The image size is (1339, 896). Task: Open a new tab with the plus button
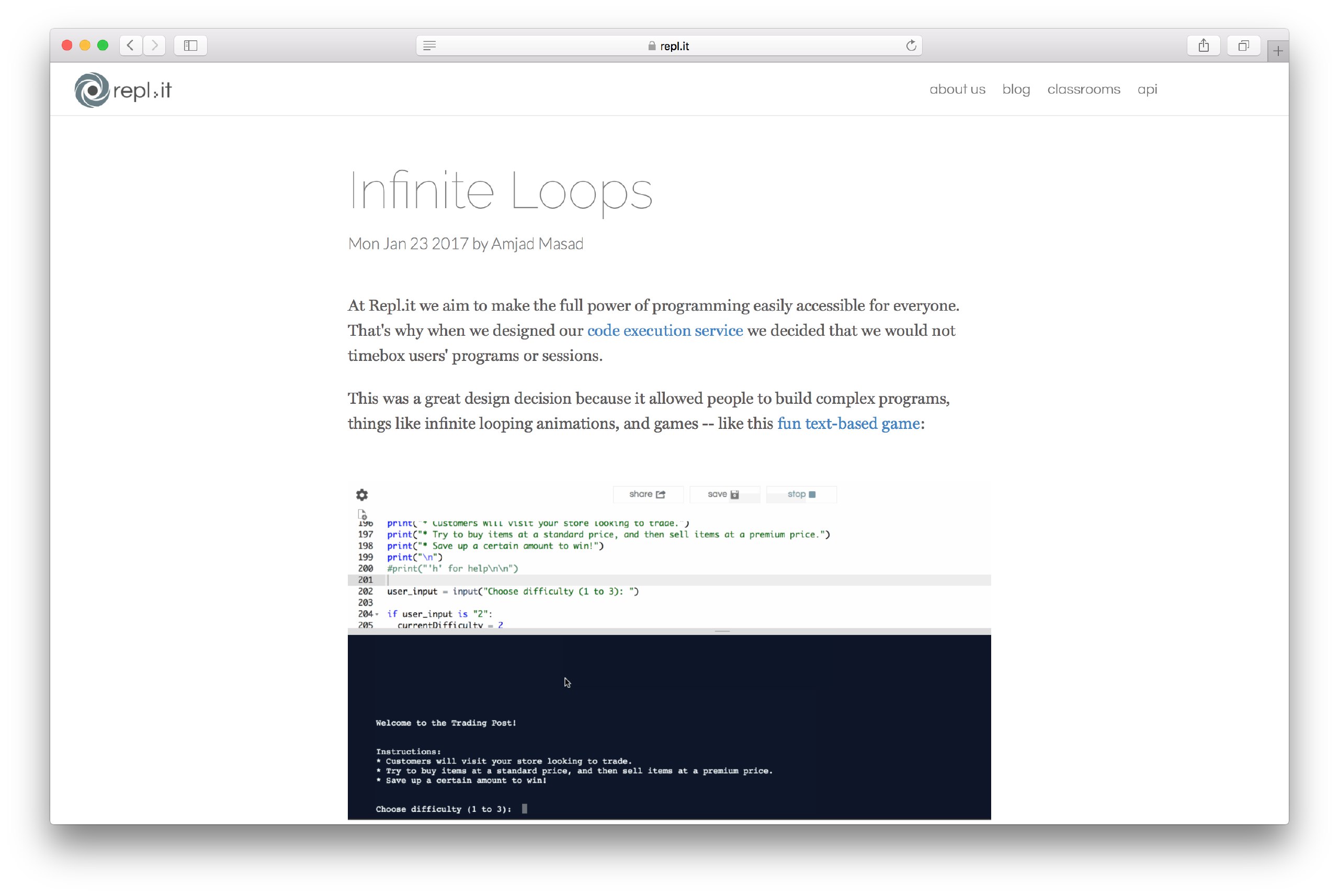1277,51
